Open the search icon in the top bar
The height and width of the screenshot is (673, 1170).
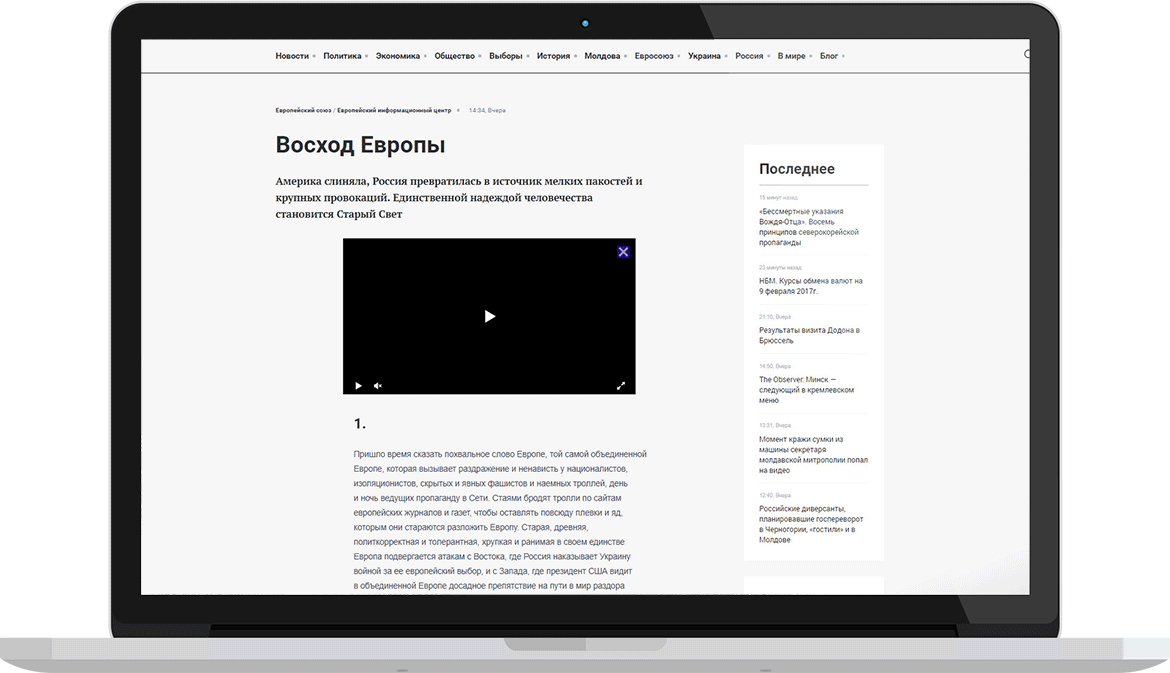(x=1027, y=55)
